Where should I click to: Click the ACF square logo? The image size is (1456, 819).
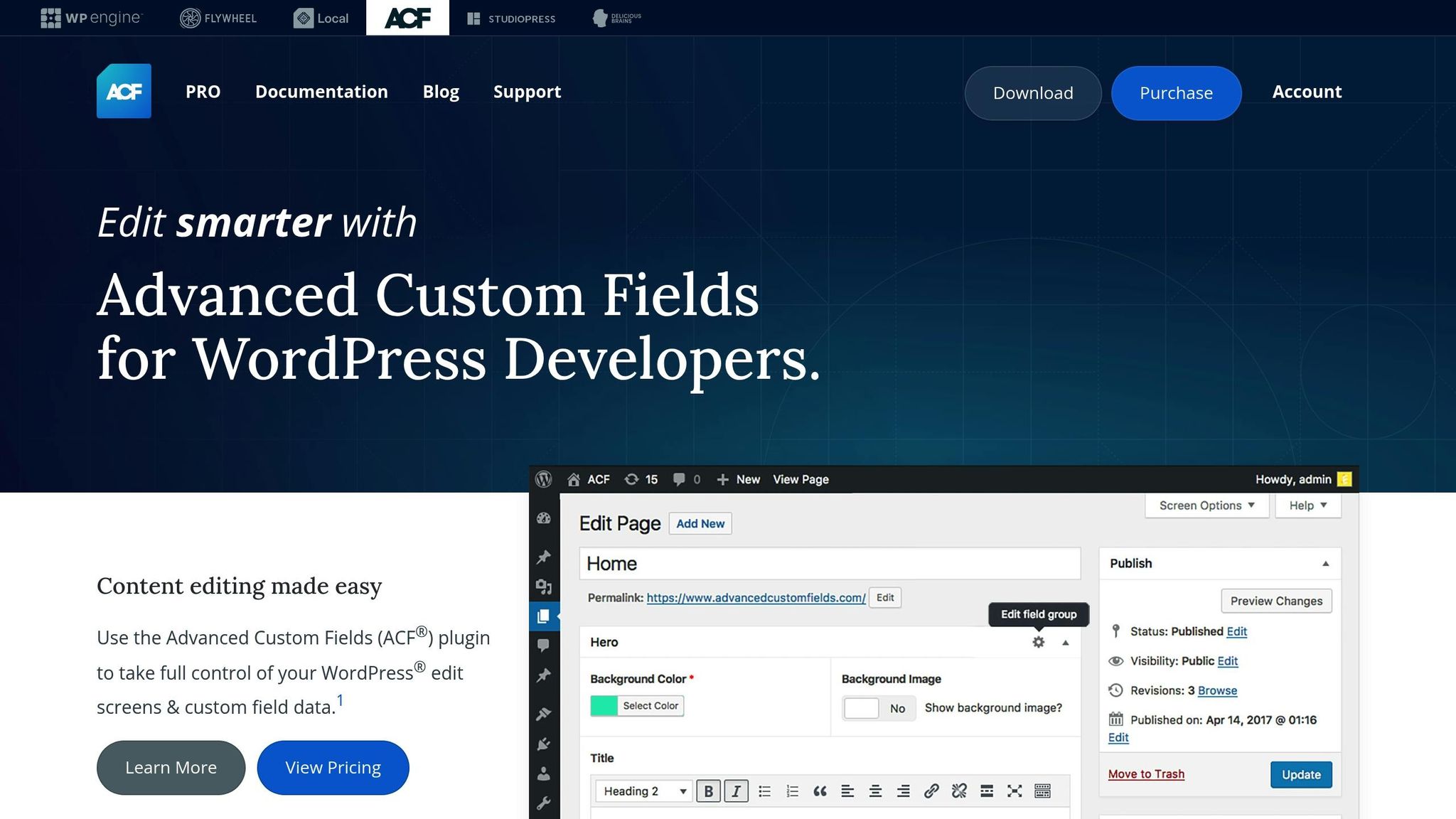pos(124,91)
